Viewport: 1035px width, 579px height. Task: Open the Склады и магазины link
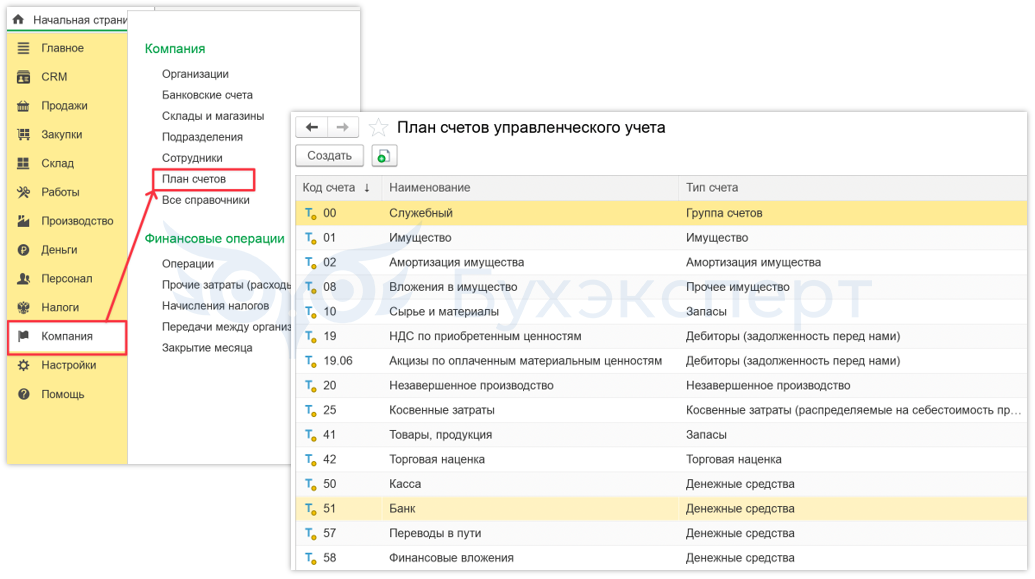coord(213,116)
